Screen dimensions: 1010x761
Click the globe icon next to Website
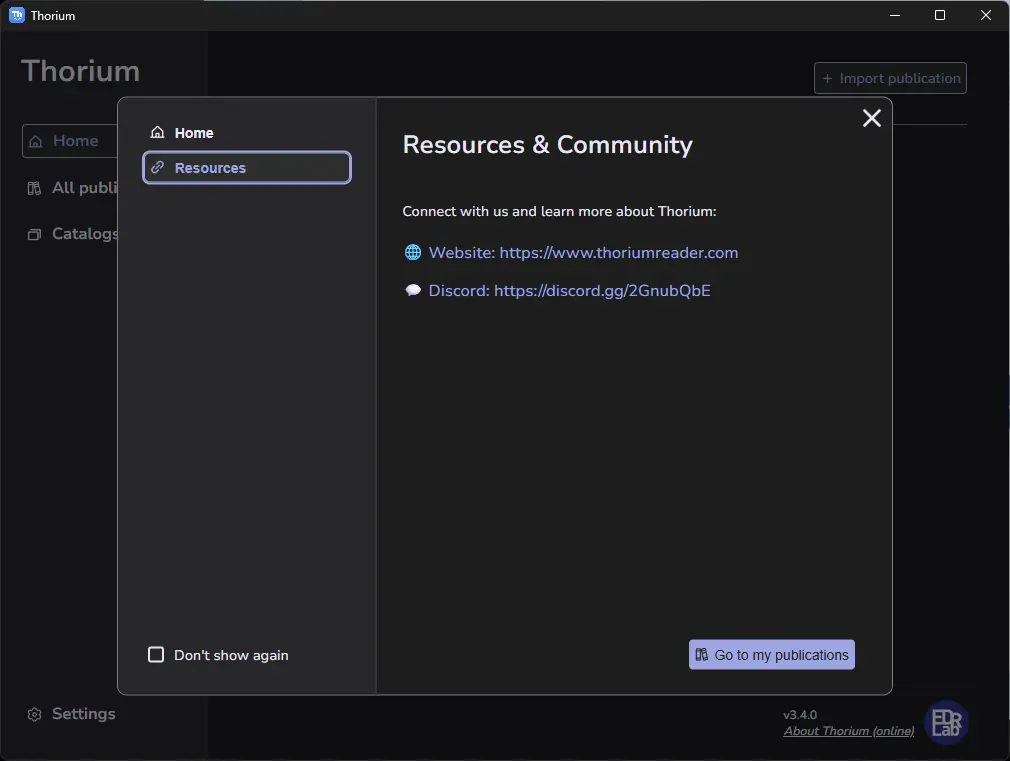[413, 253]
